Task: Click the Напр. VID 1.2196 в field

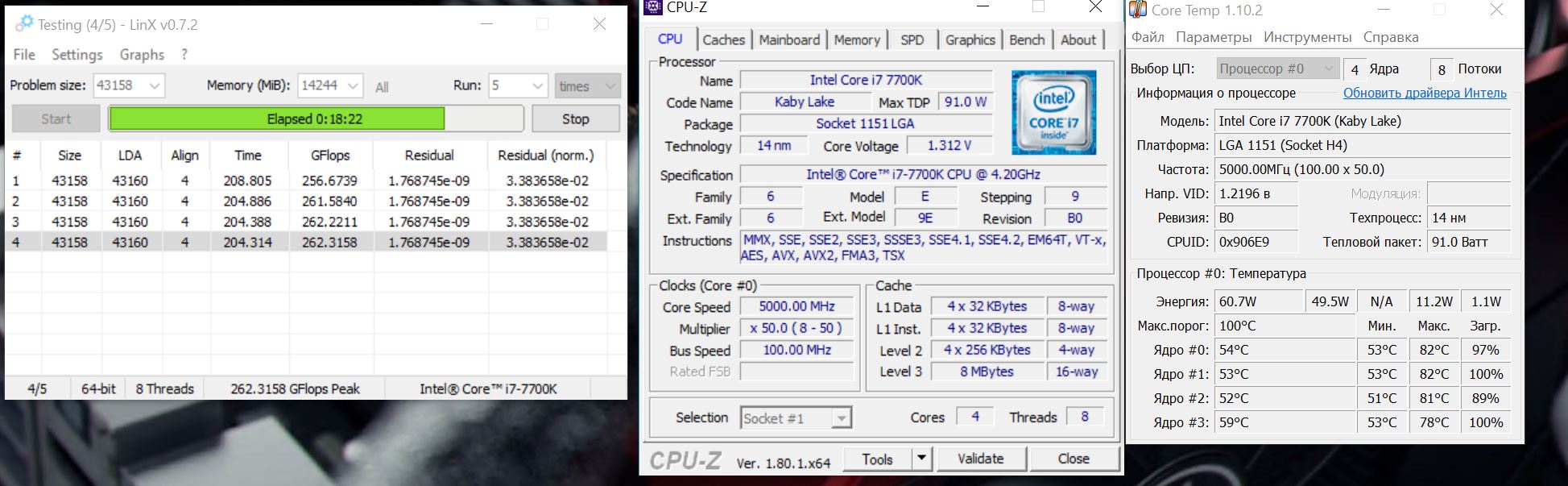Action: 1256,193
